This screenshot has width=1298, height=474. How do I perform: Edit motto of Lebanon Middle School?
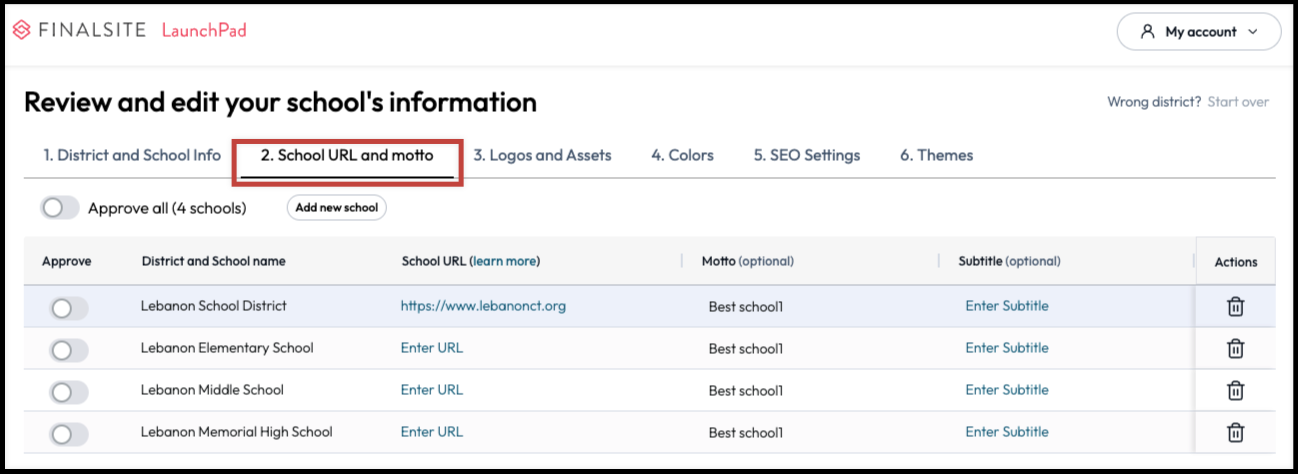(x=746, y=391)
